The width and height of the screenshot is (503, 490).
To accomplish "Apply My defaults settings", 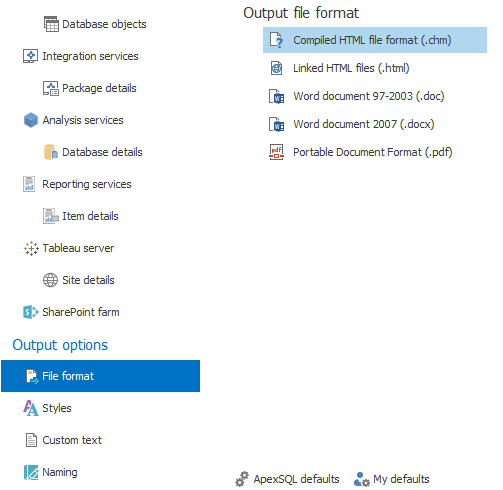I will 392,479.
